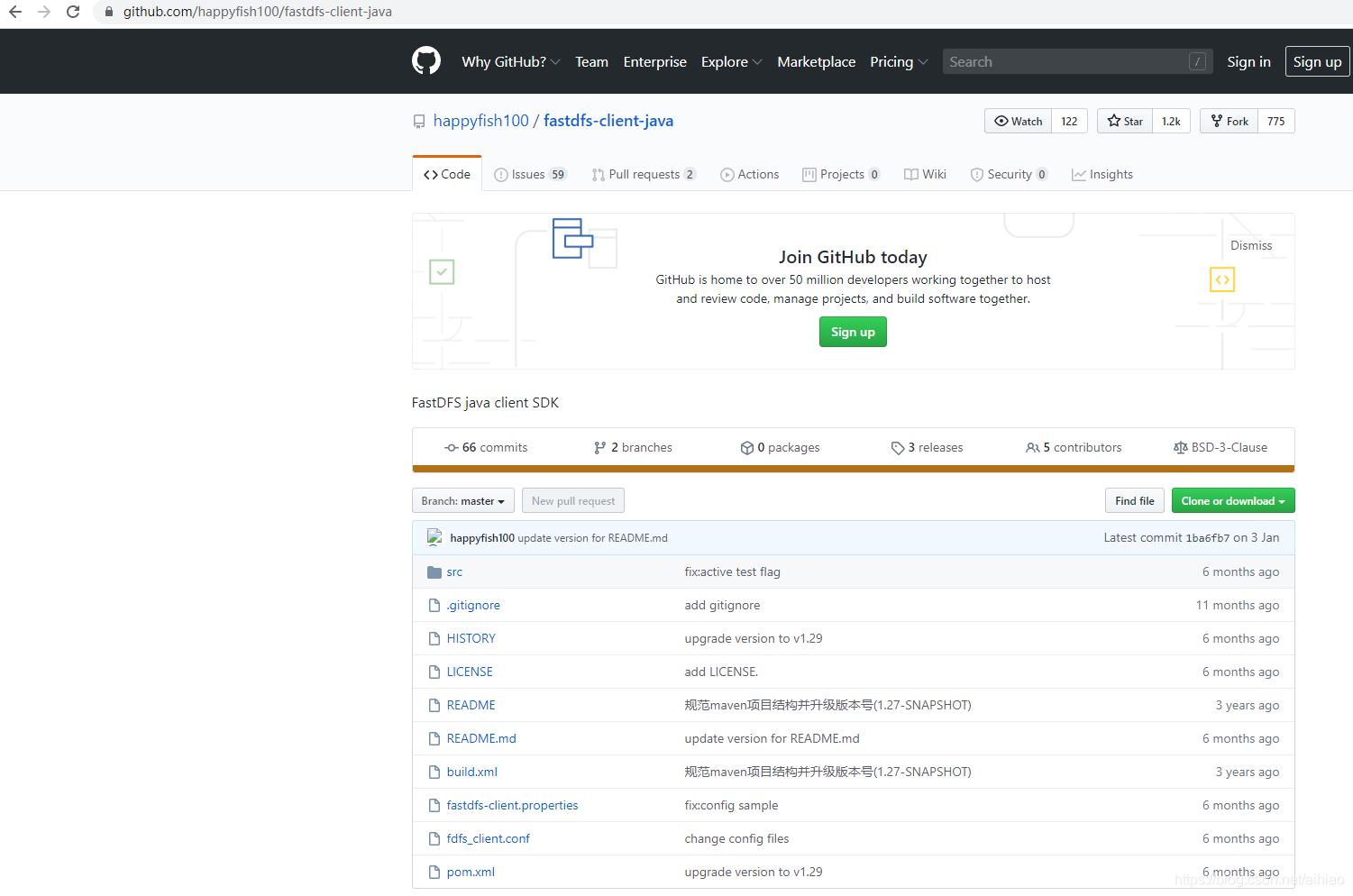Open GitHub home via Octocat logo

(x=426, y=61)
